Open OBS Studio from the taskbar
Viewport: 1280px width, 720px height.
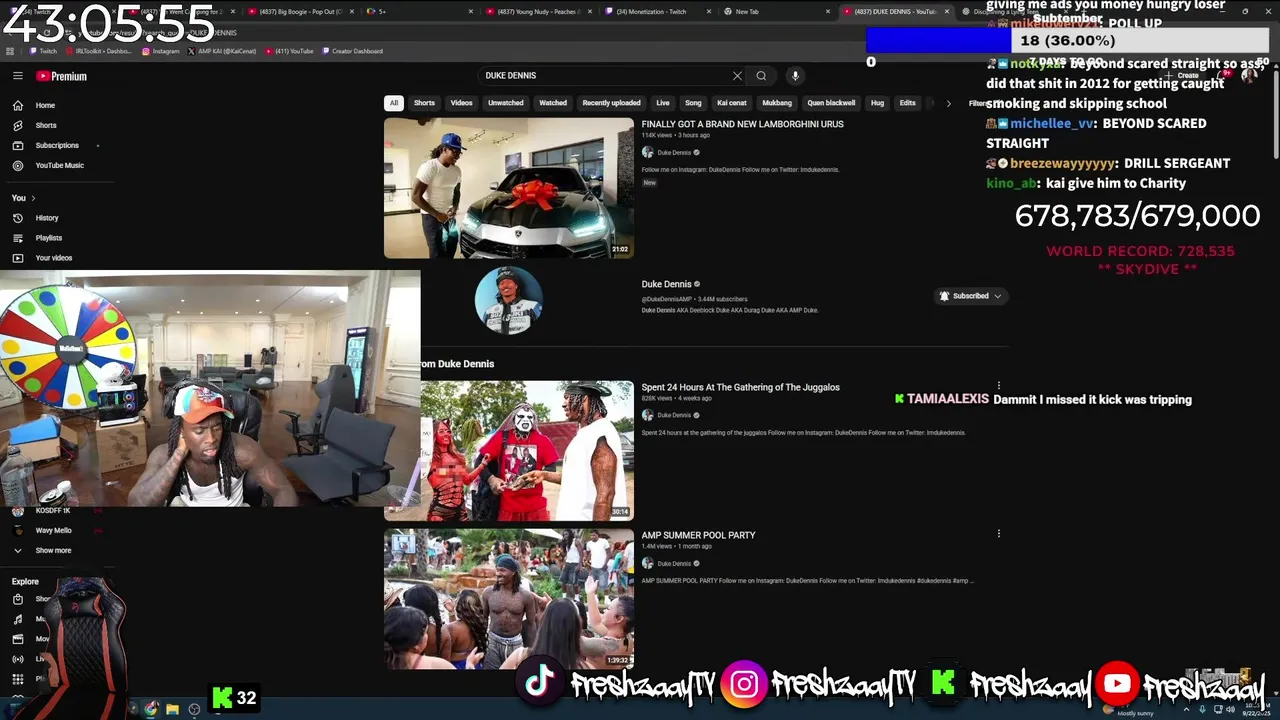pos(194,709)
